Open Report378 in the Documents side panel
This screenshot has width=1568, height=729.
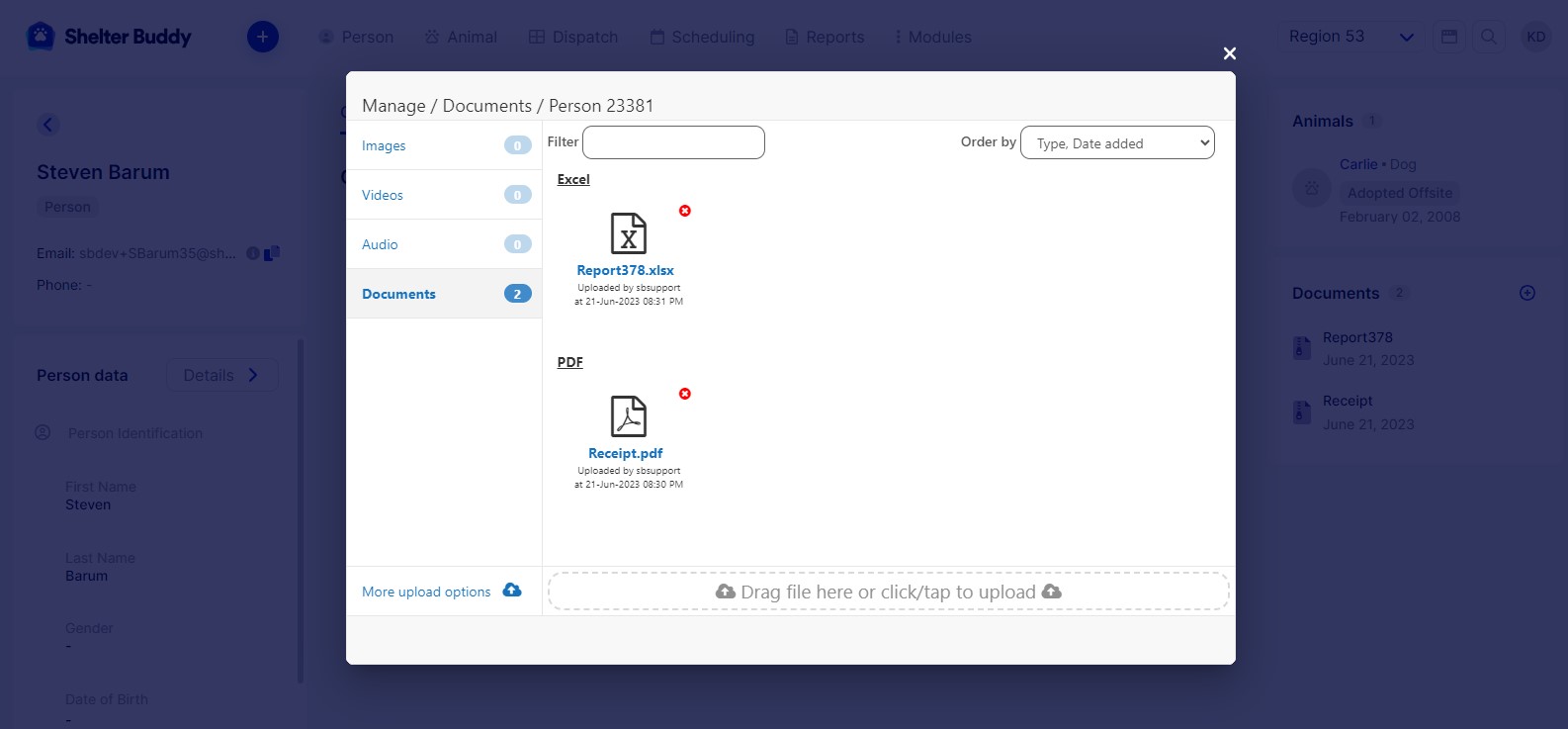click(1357, 337)
